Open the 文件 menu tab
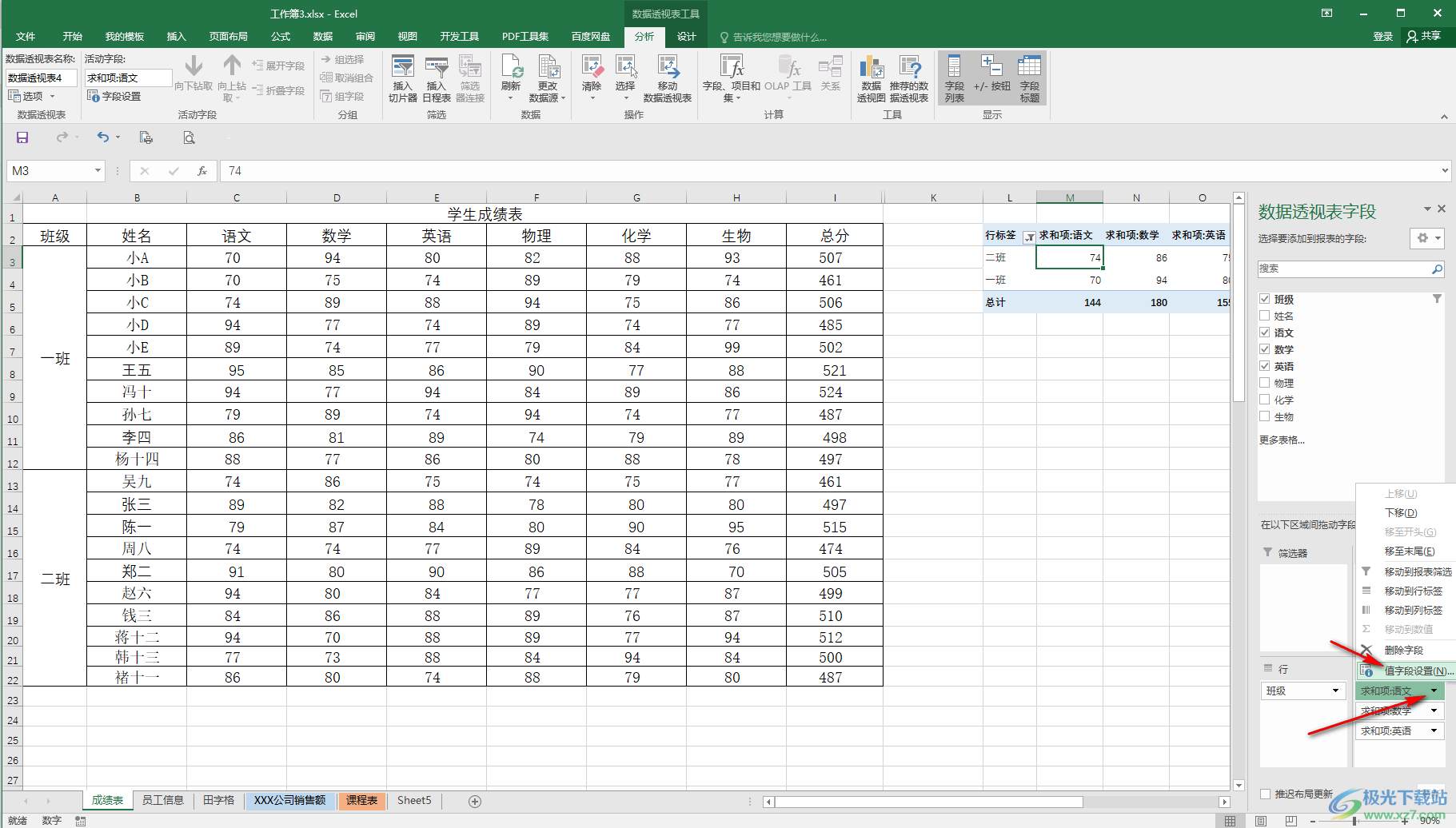1456x828 pixels. [x=26, y=37]
